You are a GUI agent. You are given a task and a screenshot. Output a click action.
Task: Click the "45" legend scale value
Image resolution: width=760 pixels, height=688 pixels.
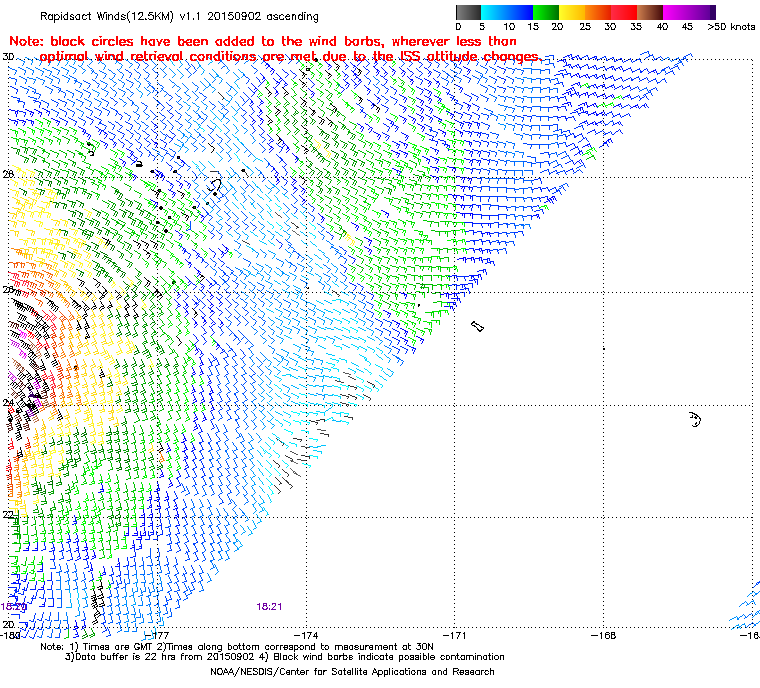coord(687,27)
